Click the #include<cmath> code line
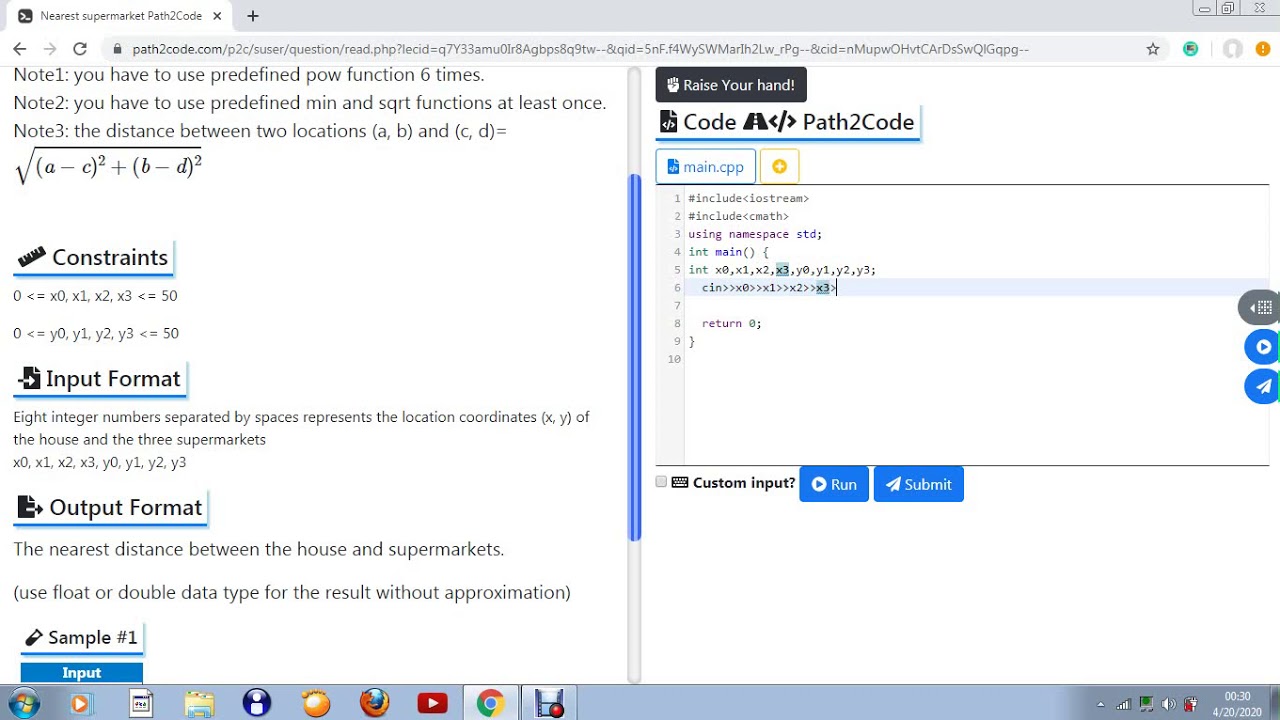Viewport: 1280px width, 720px height. tap(738, 216)
